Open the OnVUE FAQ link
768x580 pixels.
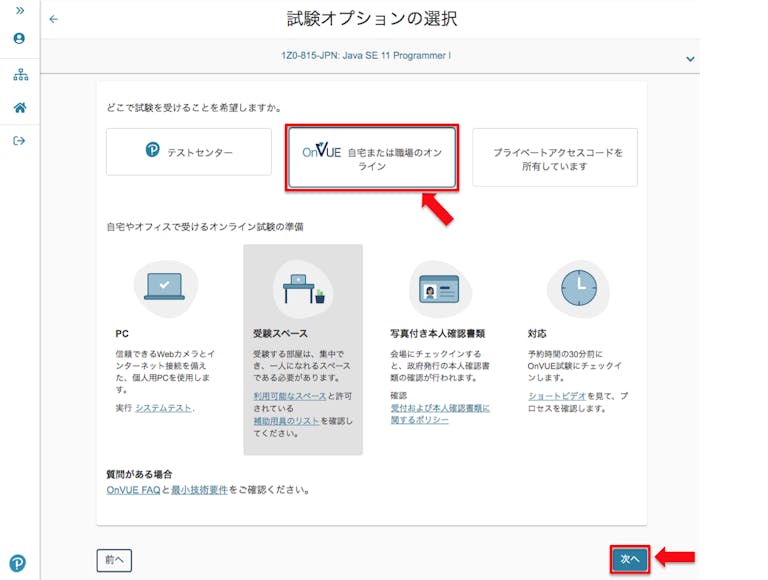tap(133, 490)
